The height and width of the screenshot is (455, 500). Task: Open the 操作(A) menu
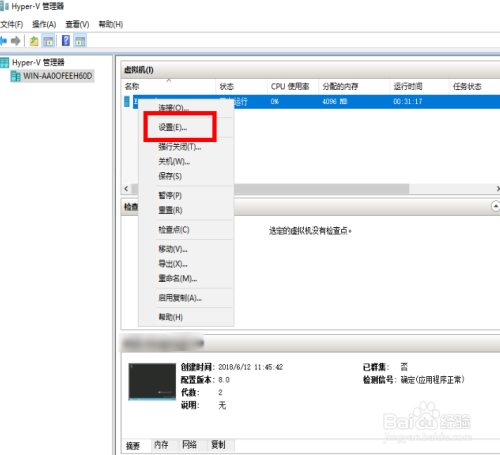44,24
